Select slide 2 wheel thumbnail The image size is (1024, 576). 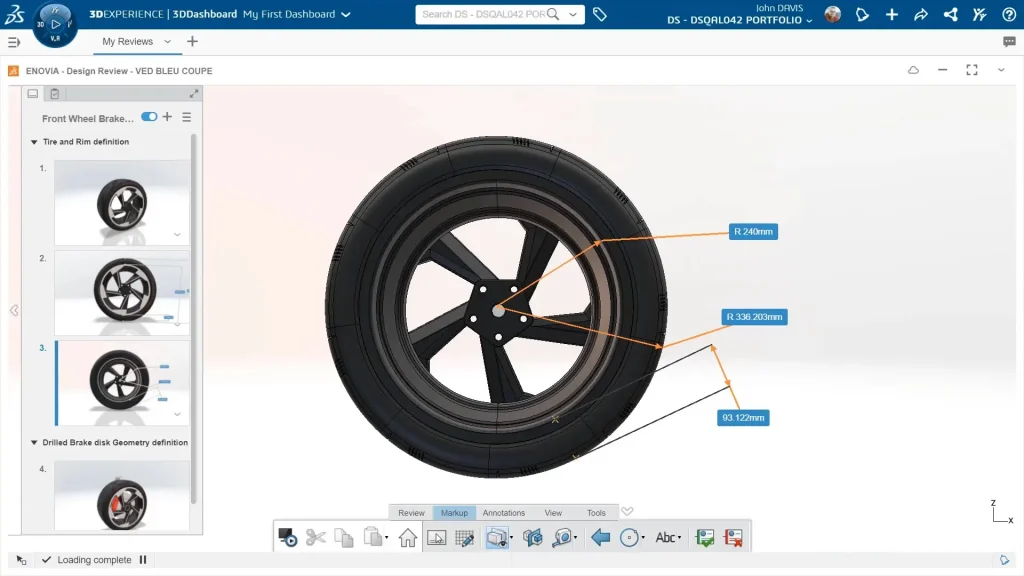click(121, 291)
